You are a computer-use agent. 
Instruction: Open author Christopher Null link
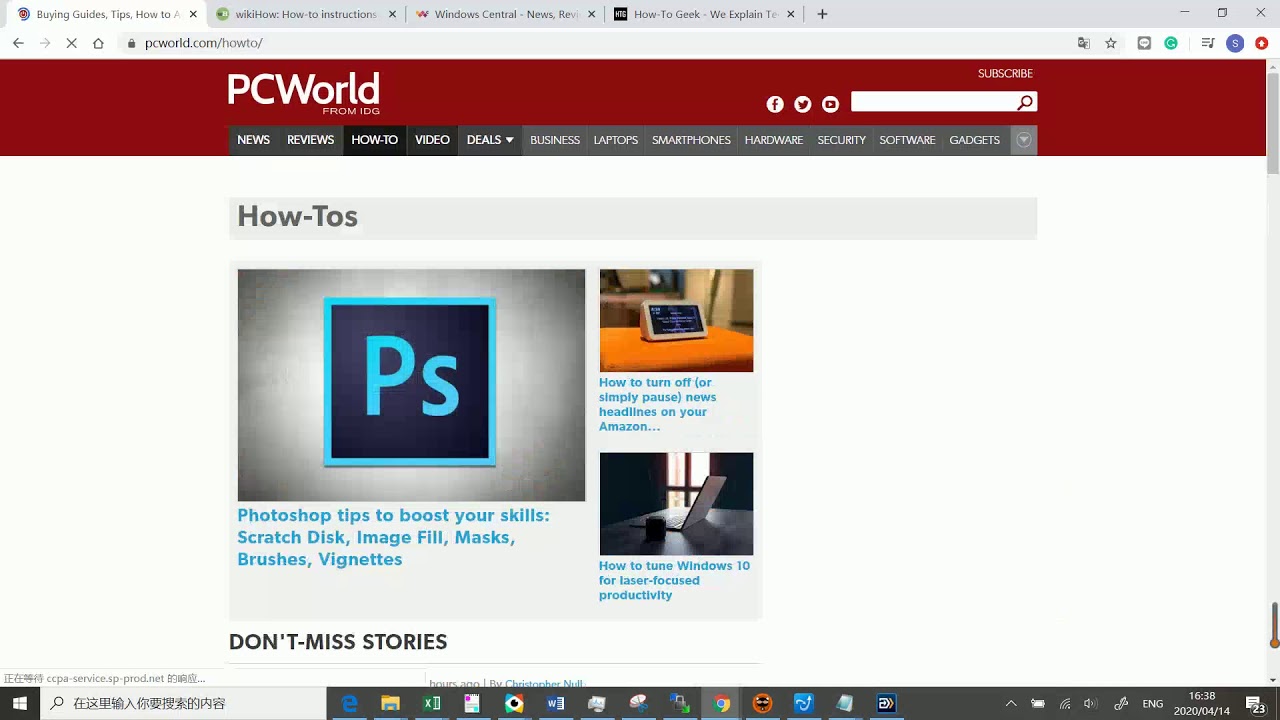(544, 684)
